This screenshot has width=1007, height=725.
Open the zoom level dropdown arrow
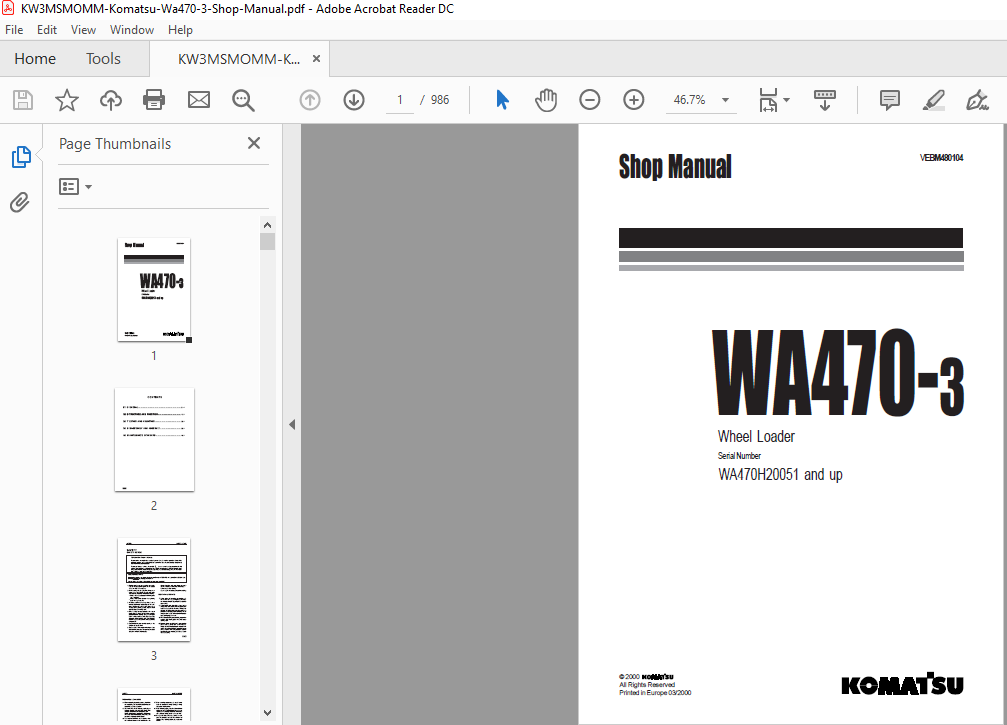coord(725,100)
